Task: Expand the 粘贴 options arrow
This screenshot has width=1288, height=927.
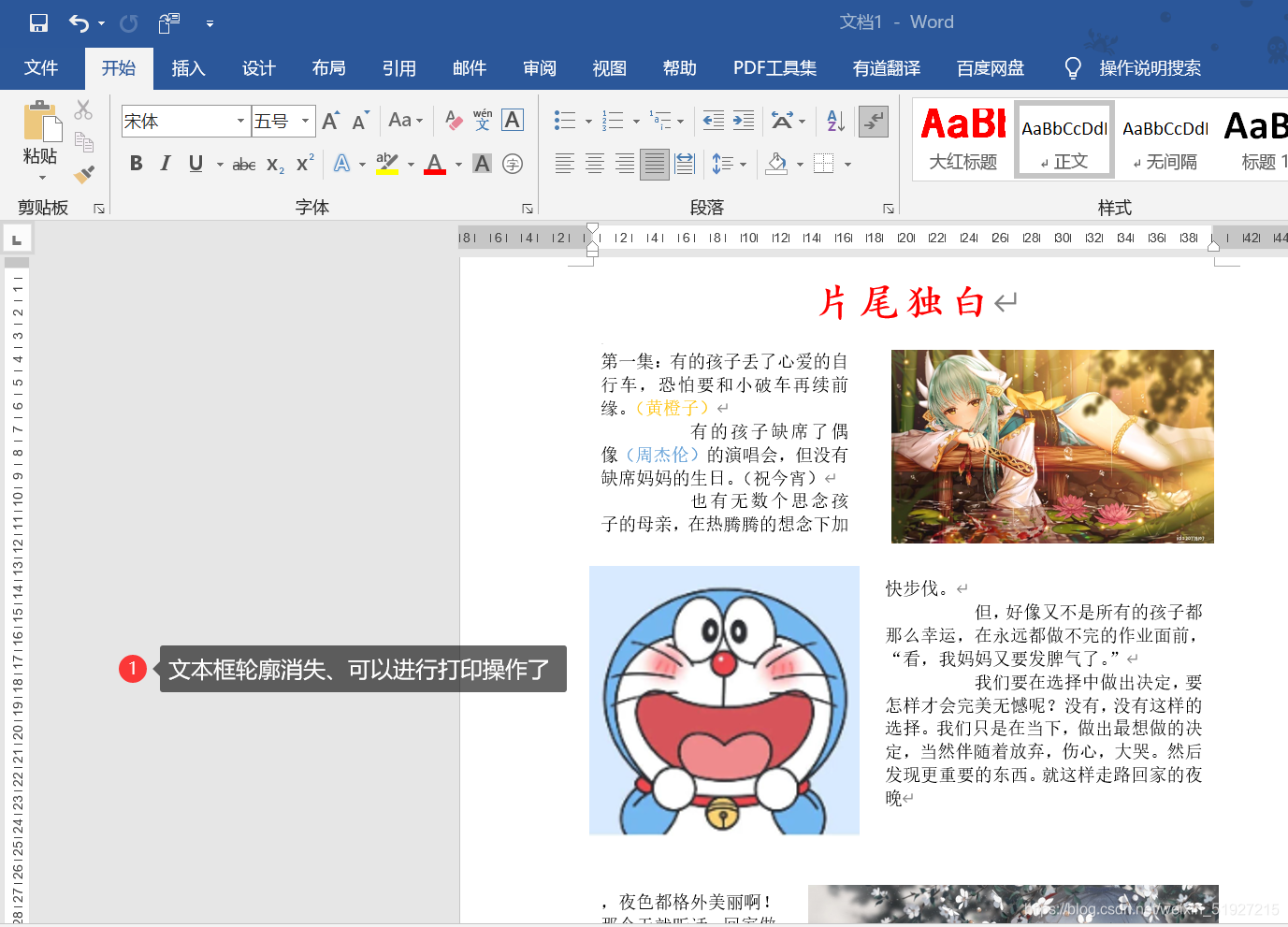Action: (41, 178)
